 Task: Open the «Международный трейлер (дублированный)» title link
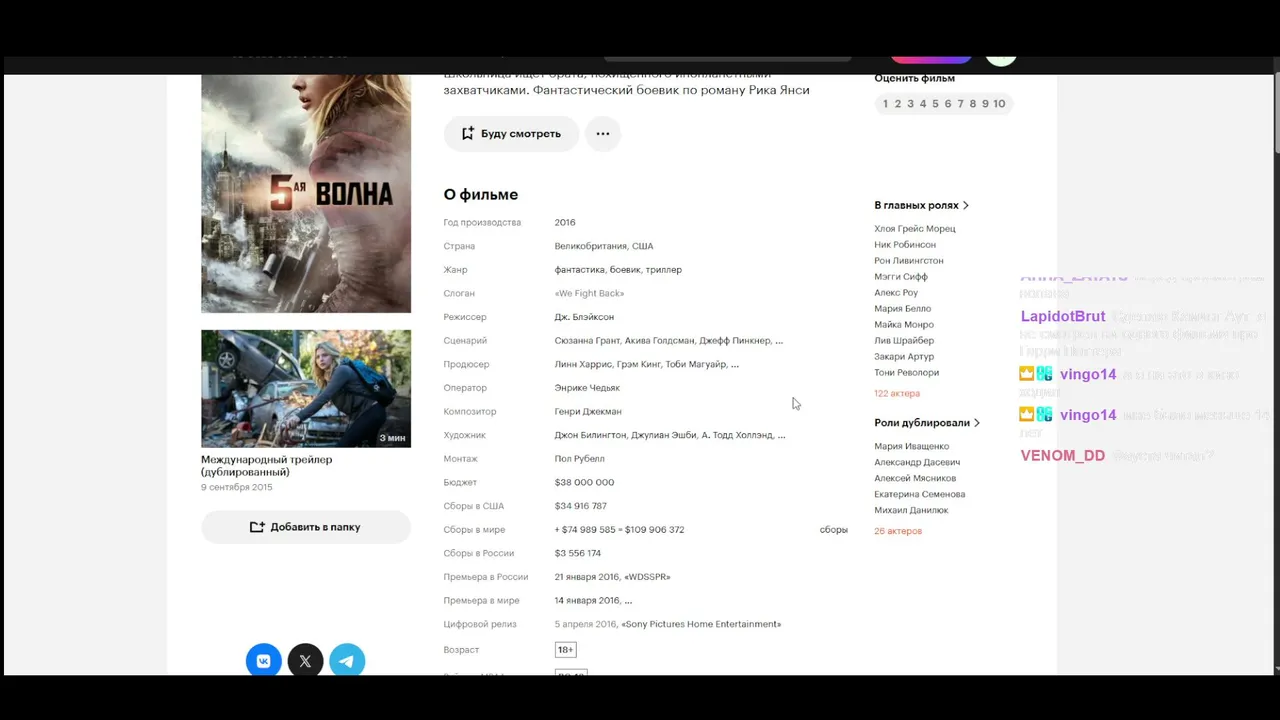point(267,466)
